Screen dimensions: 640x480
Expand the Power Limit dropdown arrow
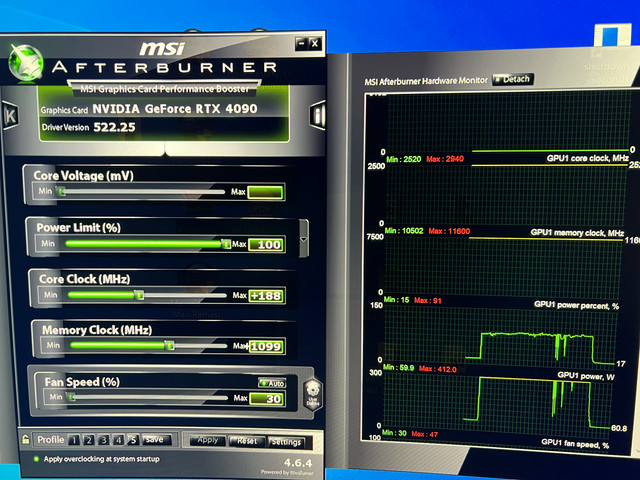304,239
